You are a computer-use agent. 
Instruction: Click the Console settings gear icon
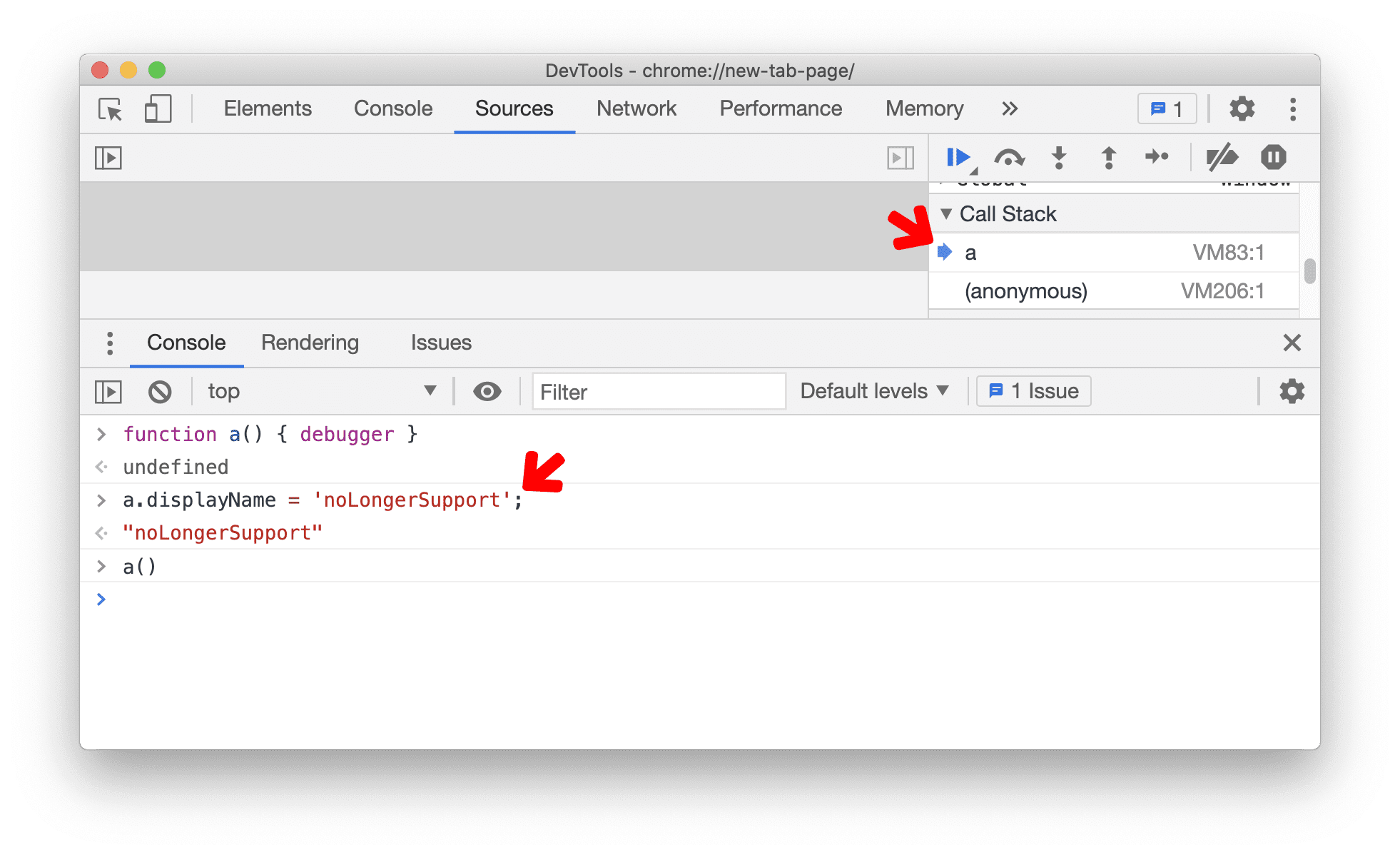point(1291,392)
